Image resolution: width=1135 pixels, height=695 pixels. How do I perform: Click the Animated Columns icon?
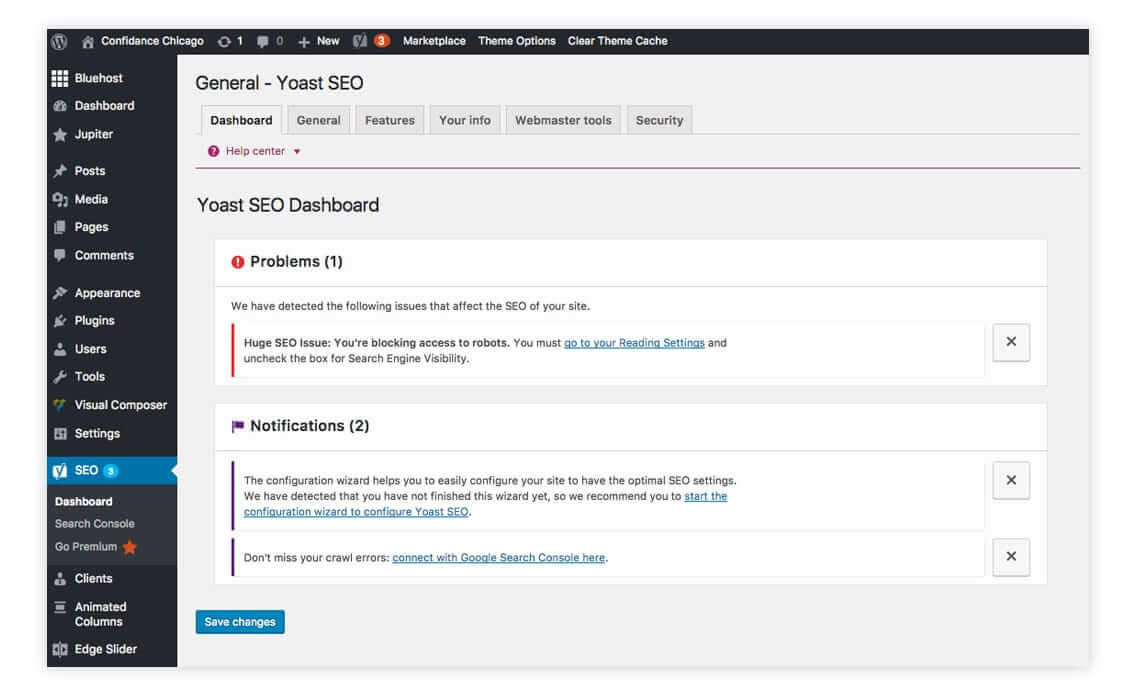60,607
